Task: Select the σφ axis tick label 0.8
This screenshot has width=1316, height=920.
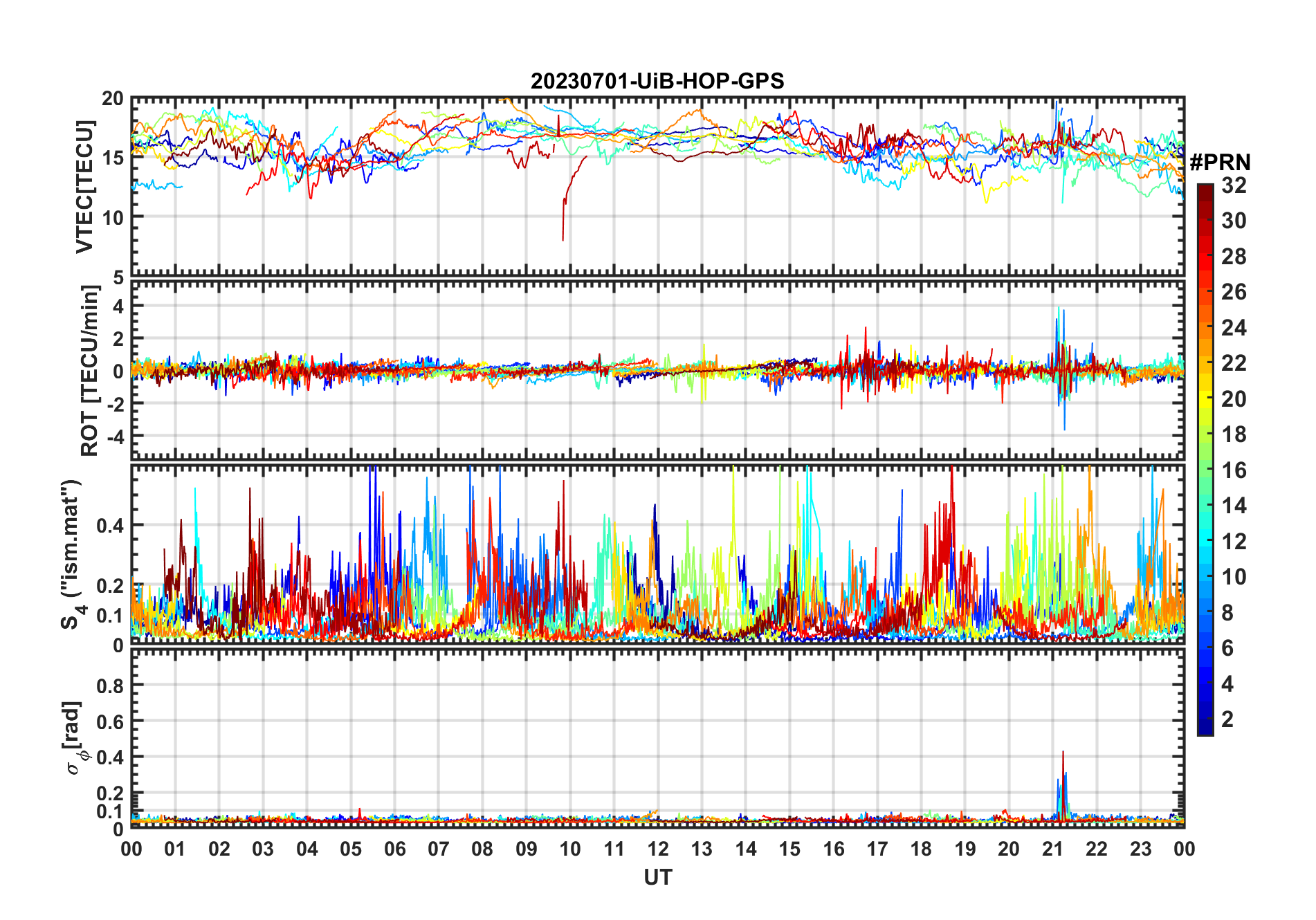Action: click(x=111, y=686)
